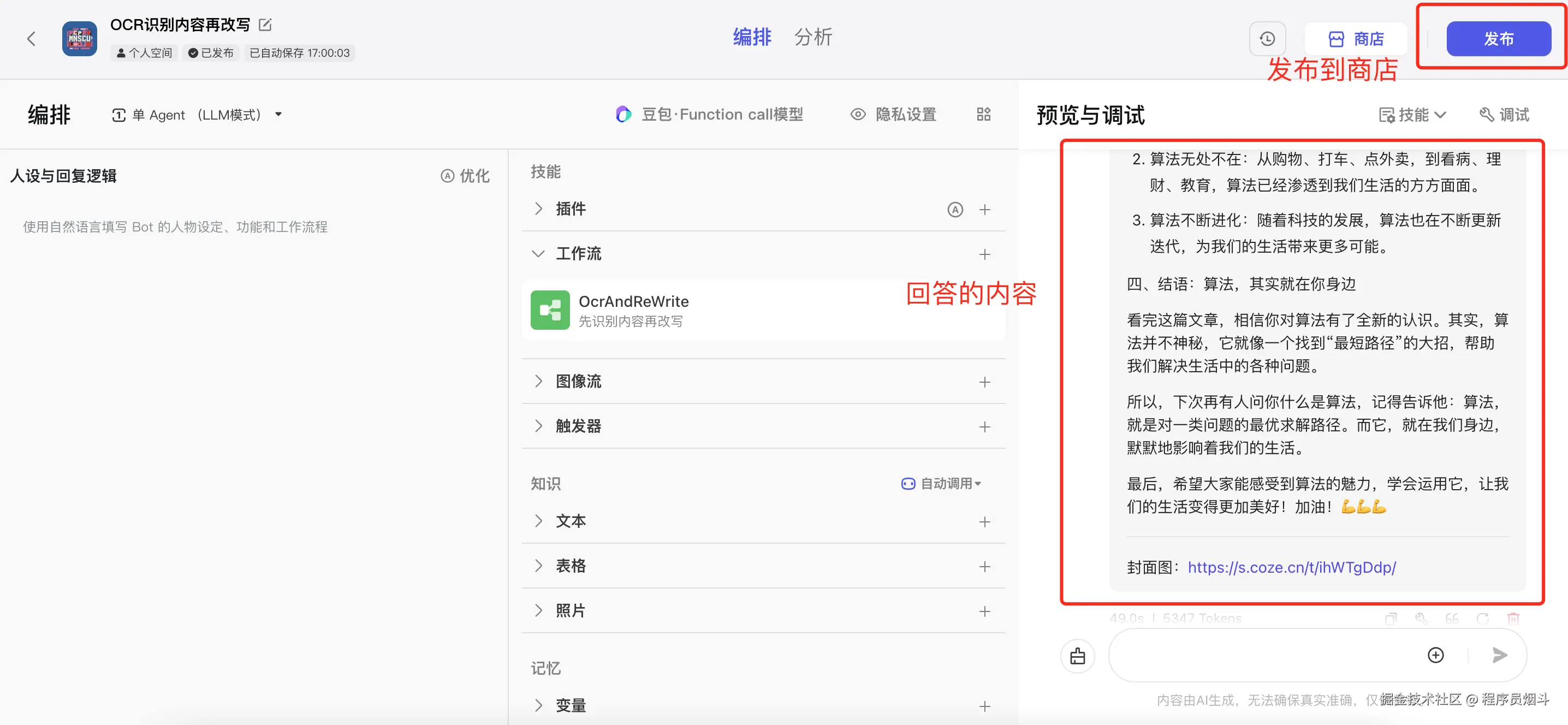Expand the 技能 dropdown in preview panel
Screen dimensions: 1568x725
point(1411,115)
